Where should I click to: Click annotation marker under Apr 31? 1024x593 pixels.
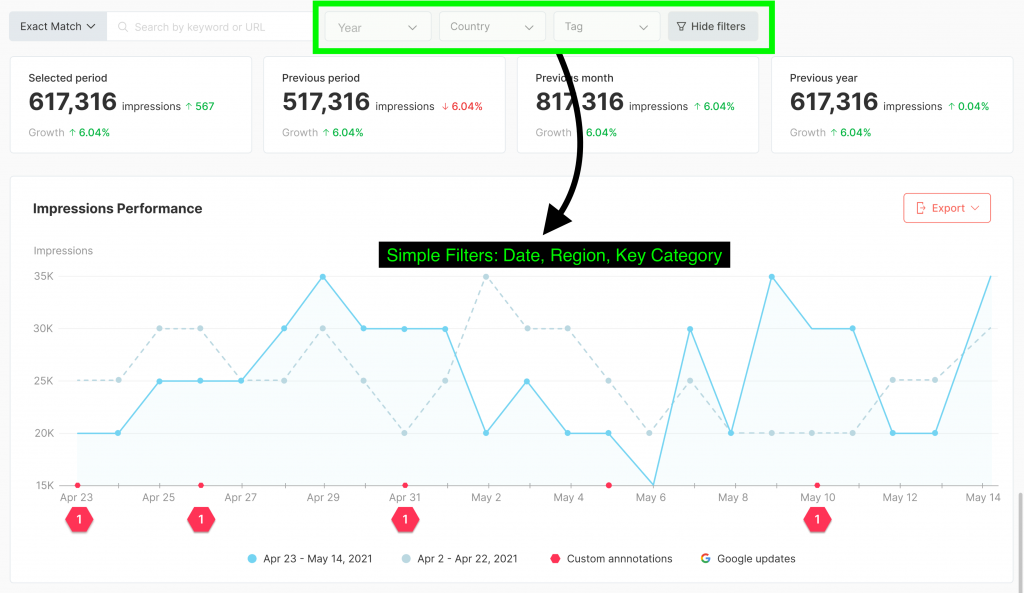click(x=406, y=520)
